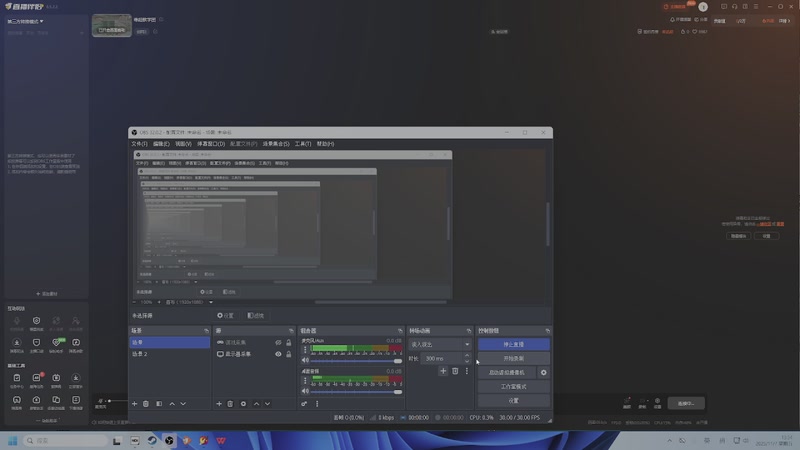Select the first highlighted scene in list
This screenshot has width=800, height=450.
(x=169, y=342)
